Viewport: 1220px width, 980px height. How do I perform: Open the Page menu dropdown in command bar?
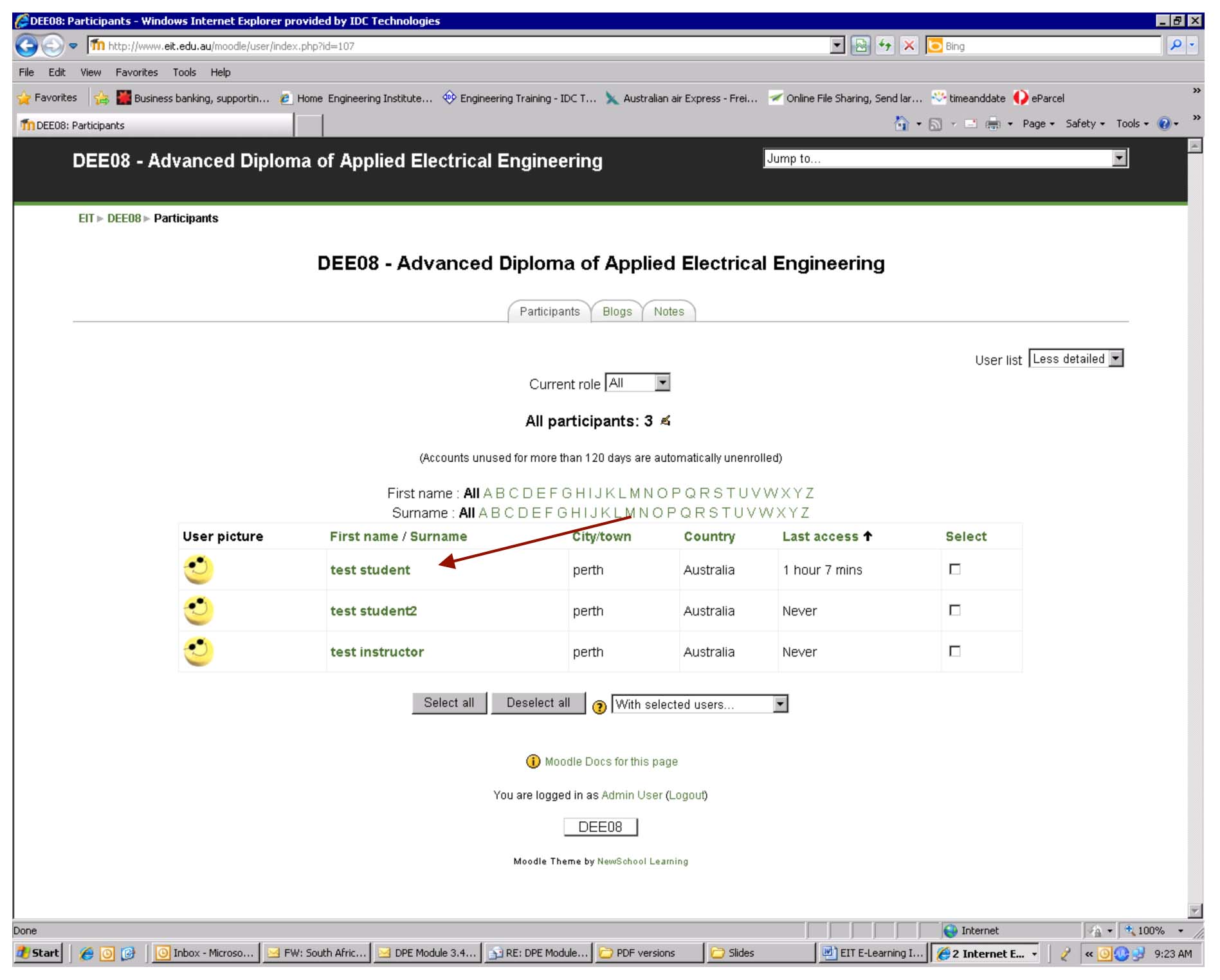point(1039,123)
